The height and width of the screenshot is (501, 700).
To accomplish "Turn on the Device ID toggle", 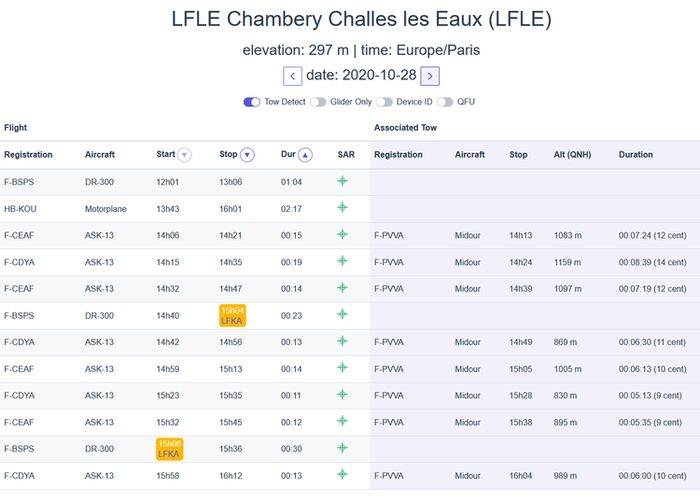I will click(x=384, y=102).
